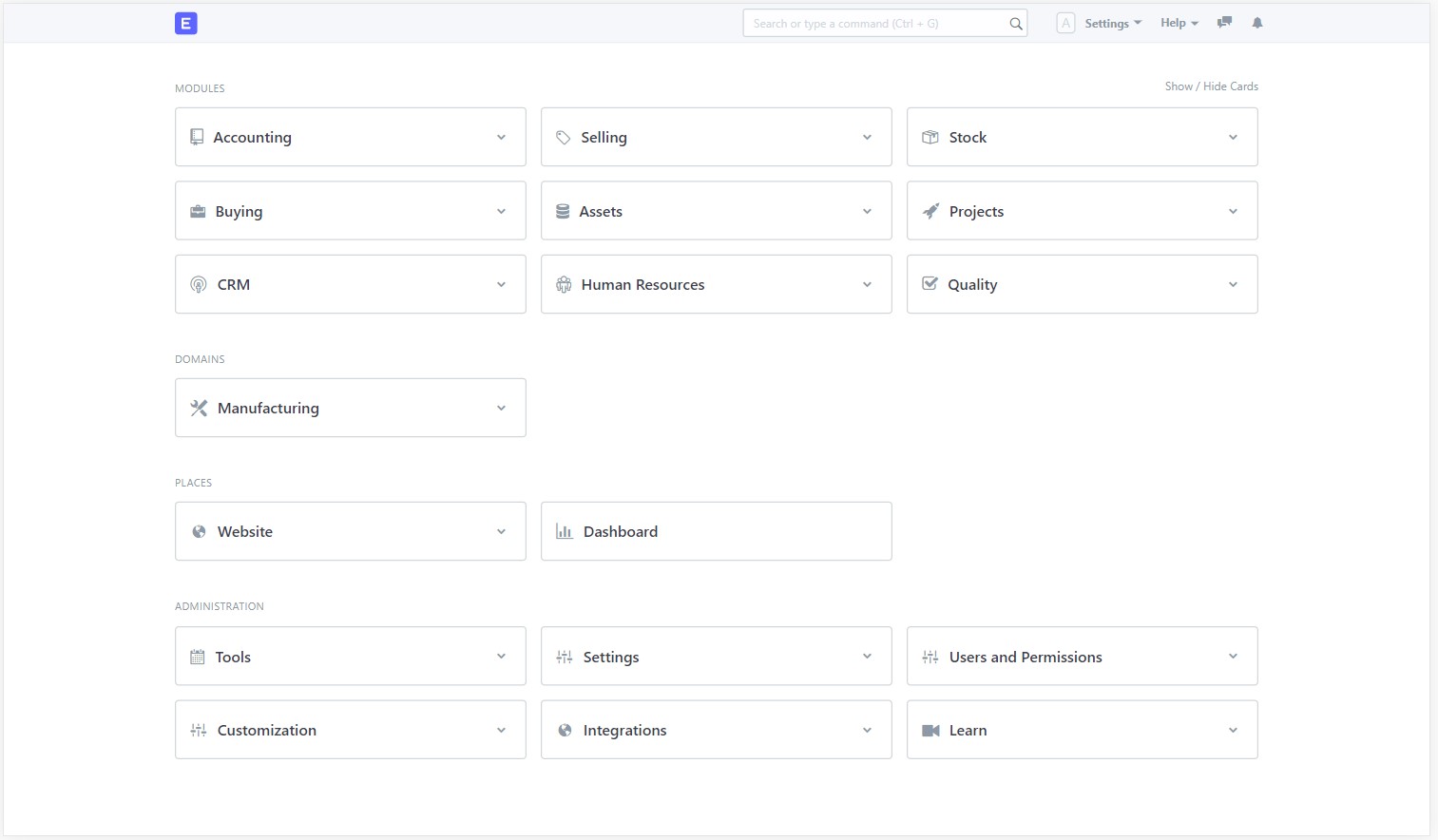This screenshot has height=840, width=1438.
Task: Click the search magnifier icon
Action: tap(1016, 24)
